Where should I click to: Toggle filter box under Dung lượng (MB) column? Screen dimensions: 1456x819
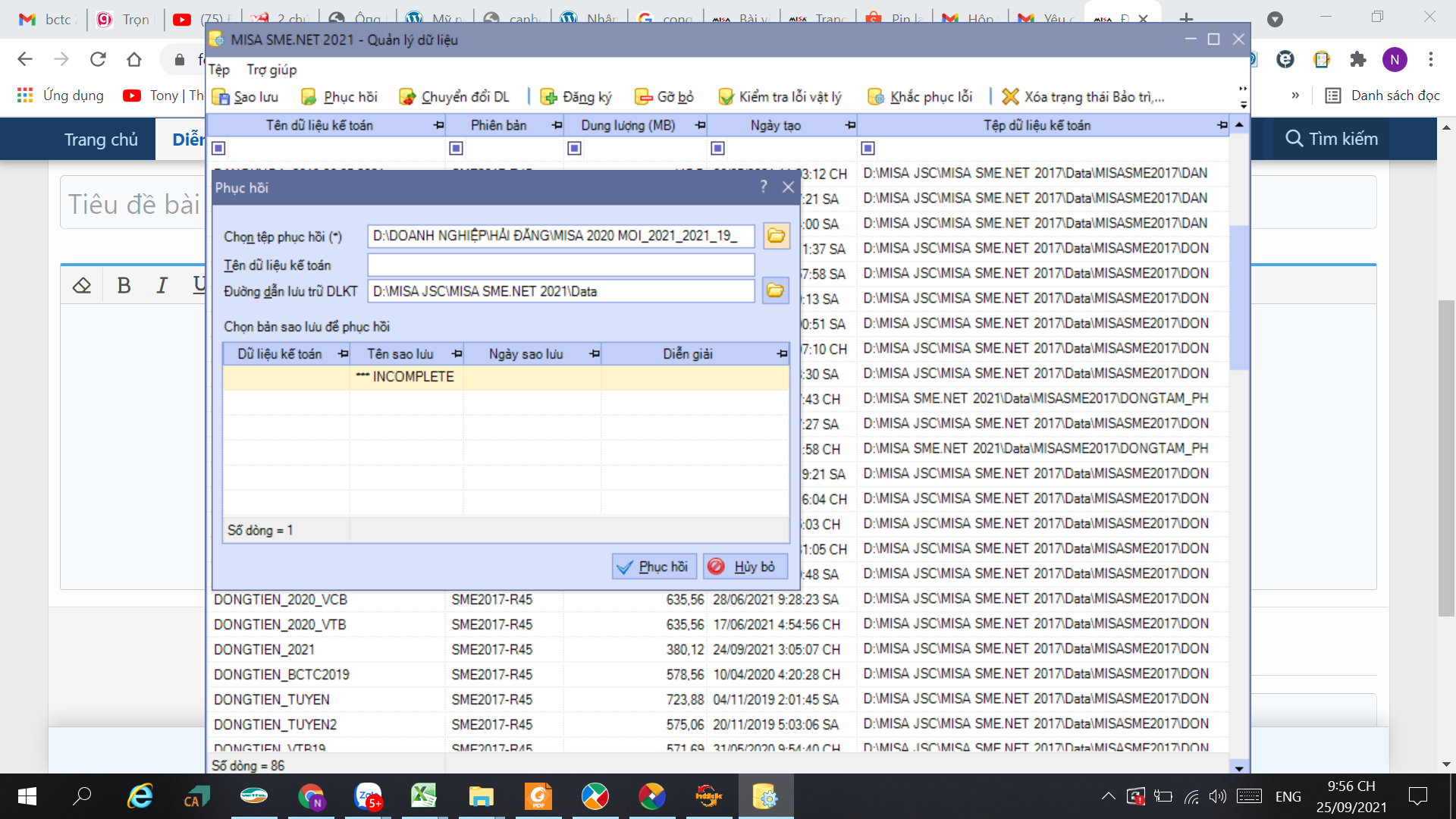coord(574,148)
